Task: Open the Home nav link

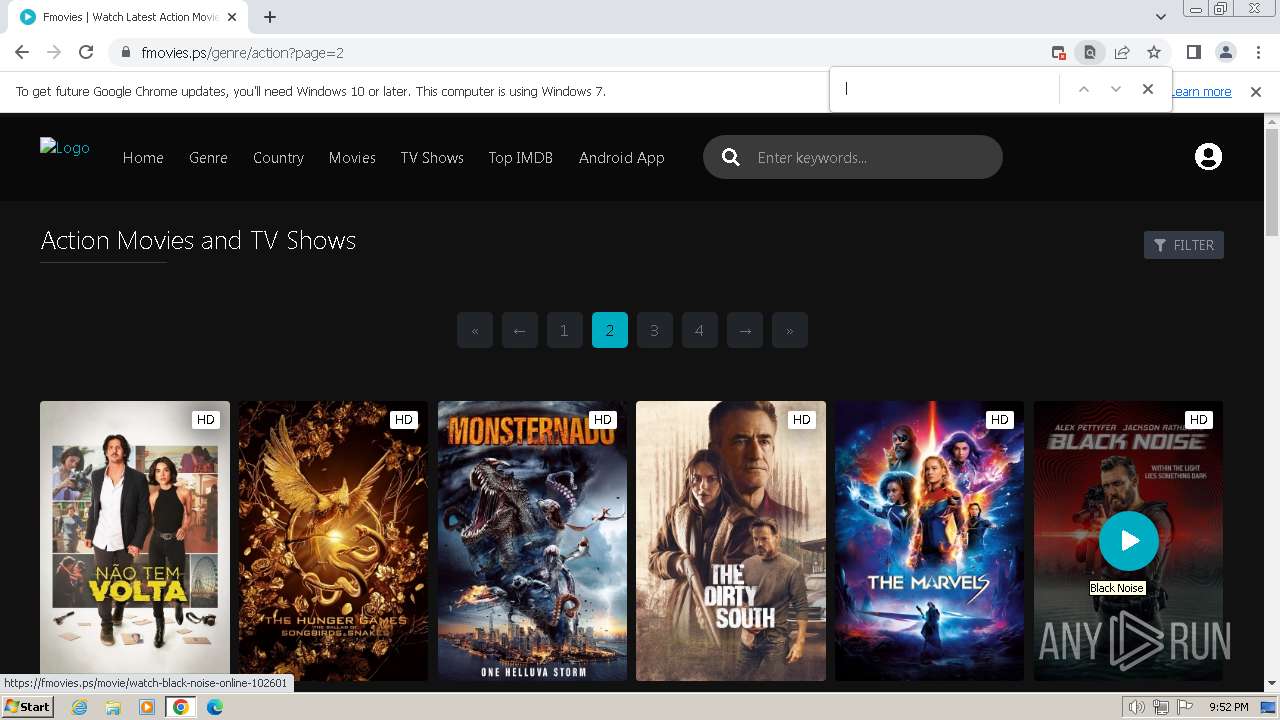Action: coord(143,157)
